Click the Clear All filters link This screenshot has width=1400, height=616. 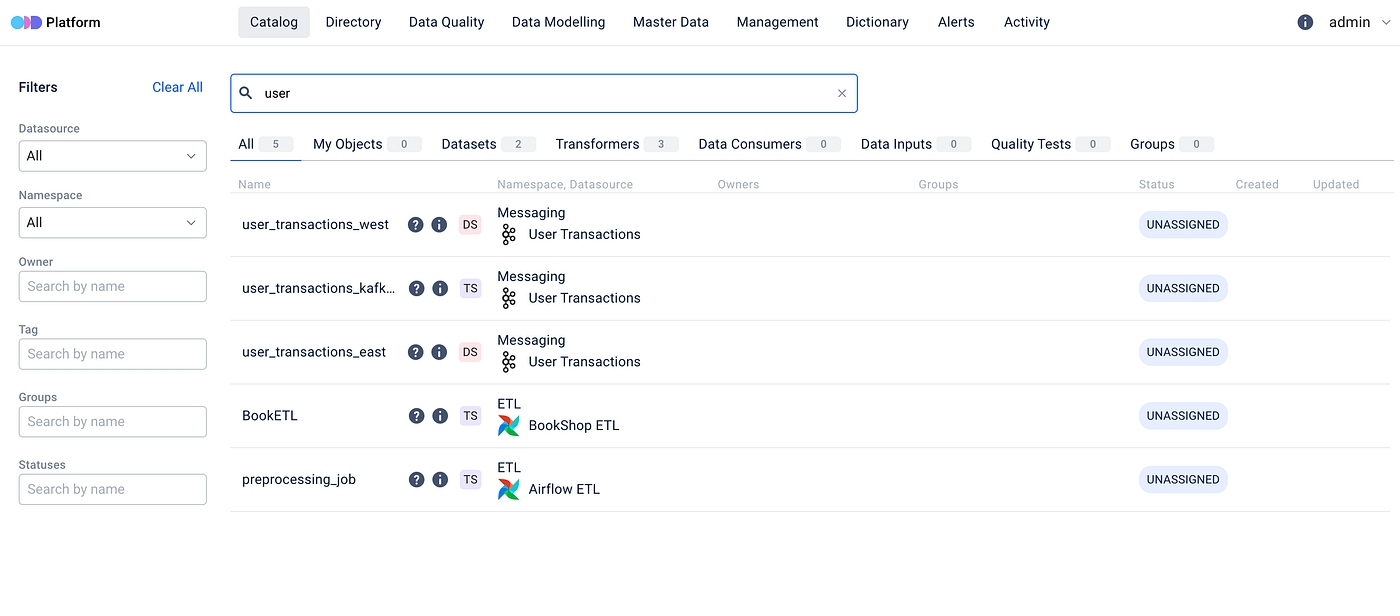(x=177, y=87)
